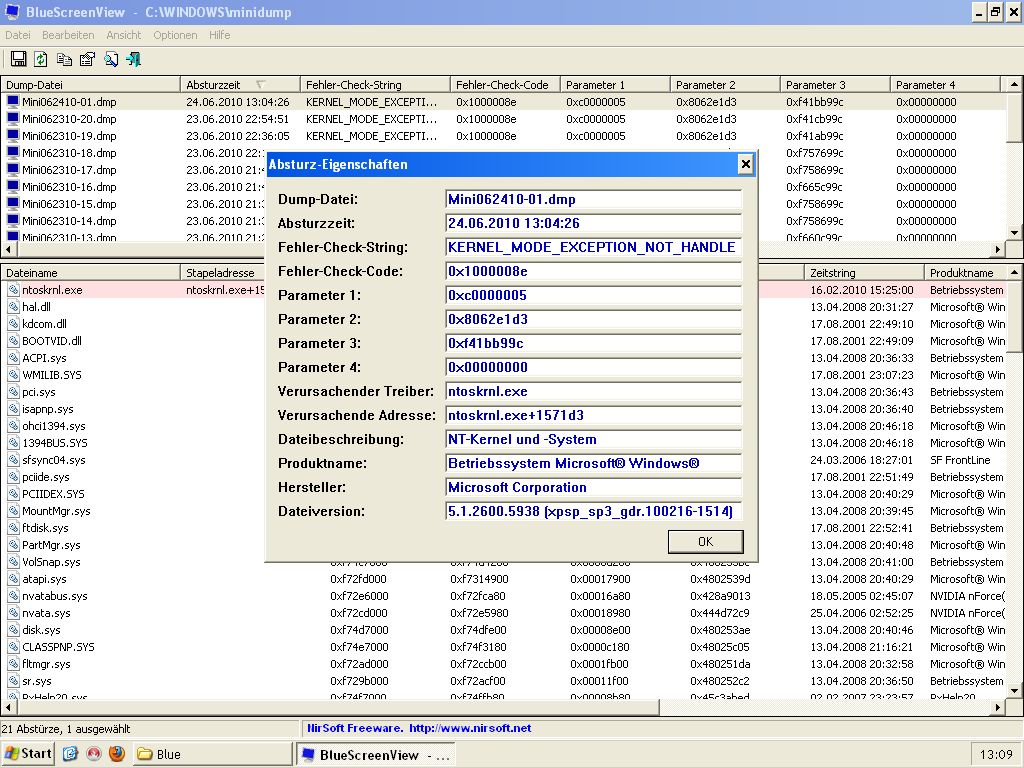The width and height of the screenshot is (1024, 768).
Task: Sort by the Parameter 4 column header
Action: point(945,85)
